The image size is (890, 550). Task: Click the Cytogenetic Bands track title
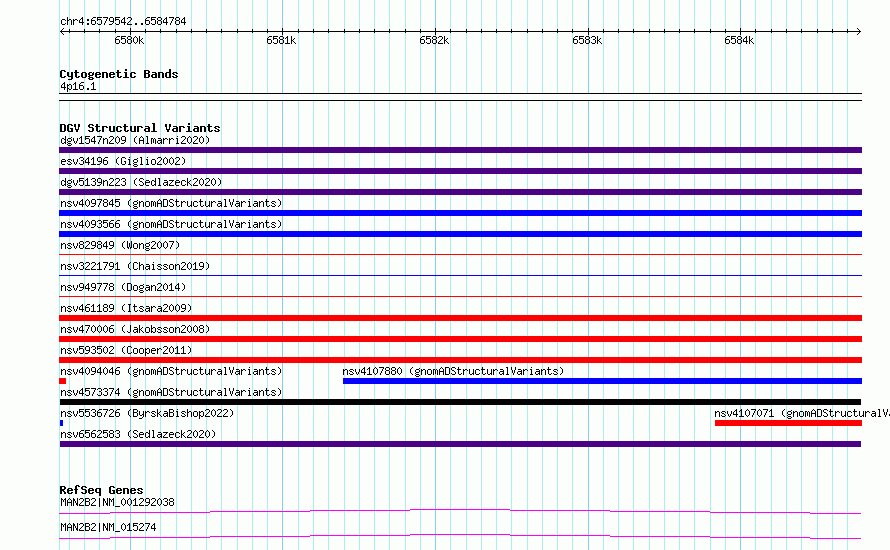(119, 74)
